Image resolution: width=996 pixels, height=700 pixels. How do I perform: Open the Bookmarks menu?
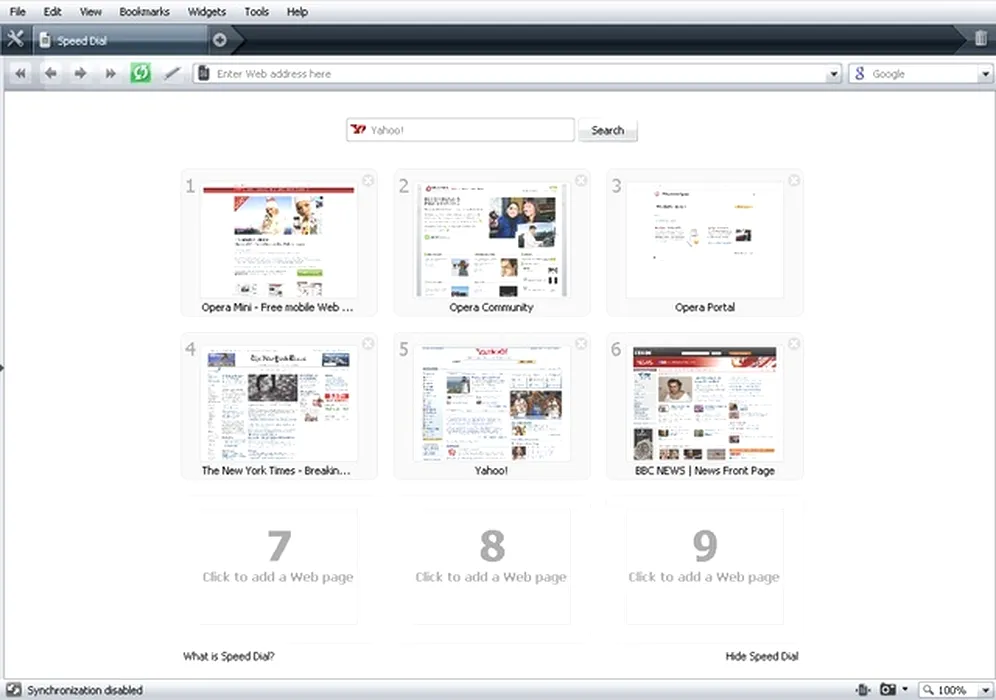[x=144, y=11]
